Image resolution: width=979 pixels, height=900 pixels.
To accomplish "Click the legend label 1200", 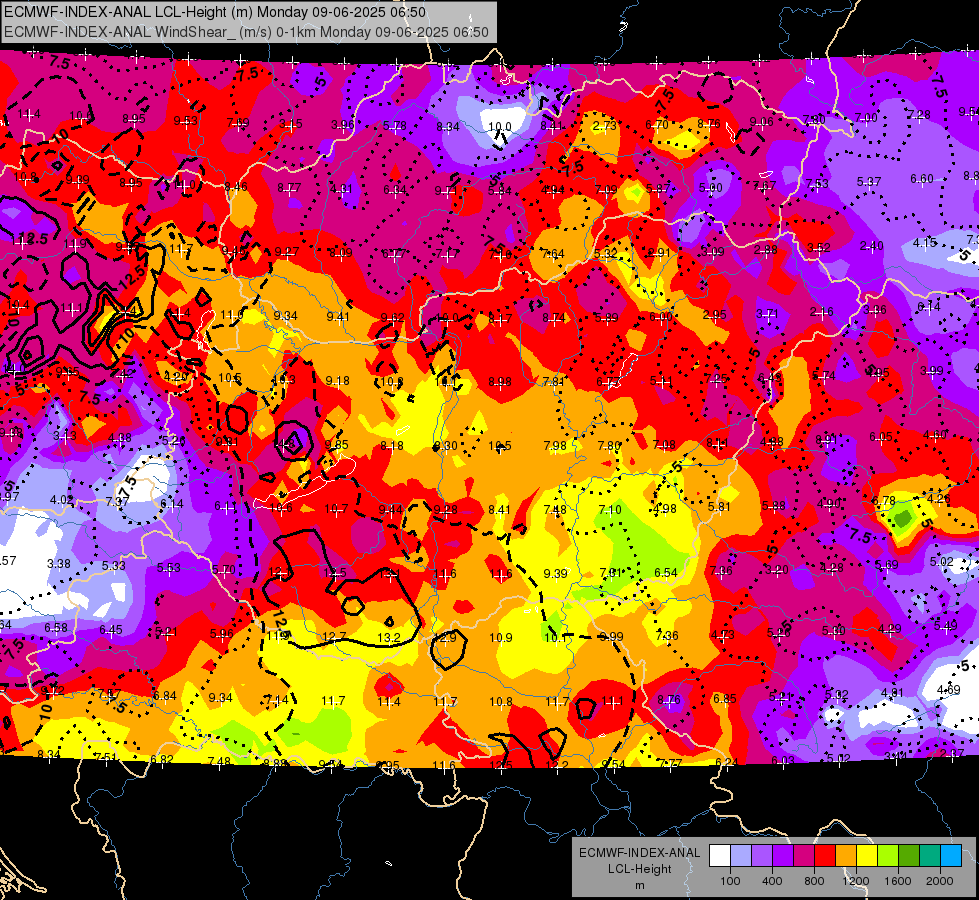I will tap(855, 881).
